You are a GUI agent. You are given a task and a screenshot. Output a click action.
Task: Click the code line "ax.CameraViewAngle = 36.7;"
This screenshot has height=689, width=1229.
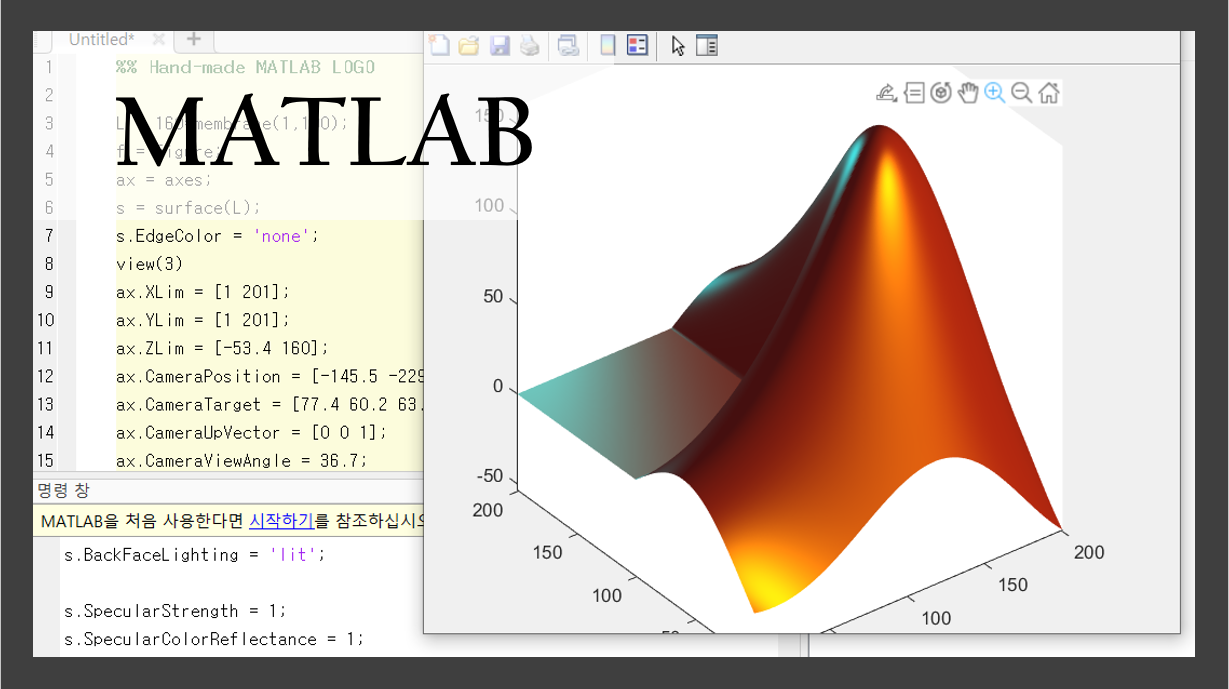[241, 460]
